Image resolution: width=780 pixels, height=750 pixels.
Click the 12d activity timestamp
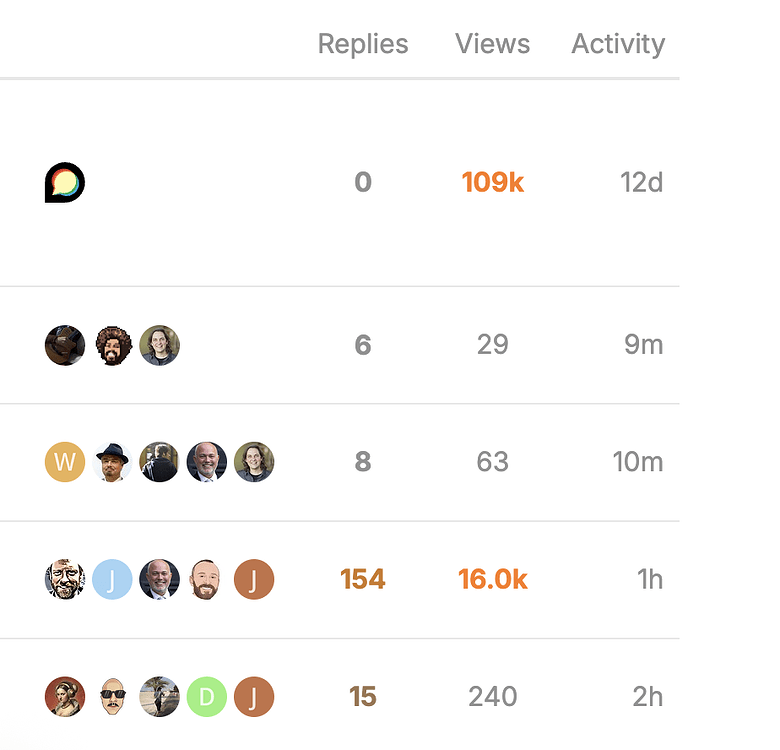(641, 183)
